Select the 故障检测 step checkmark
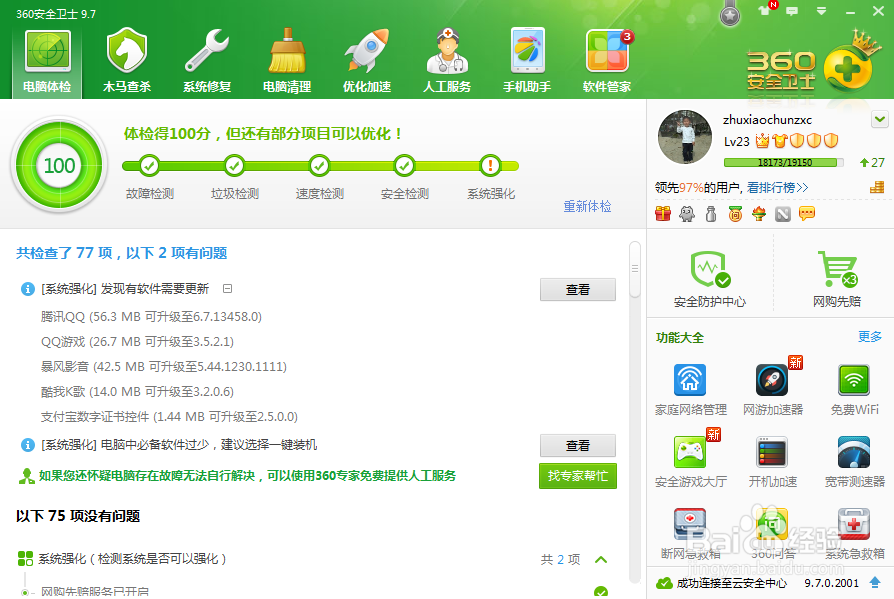The image size is (894, 599). point(149,166)
